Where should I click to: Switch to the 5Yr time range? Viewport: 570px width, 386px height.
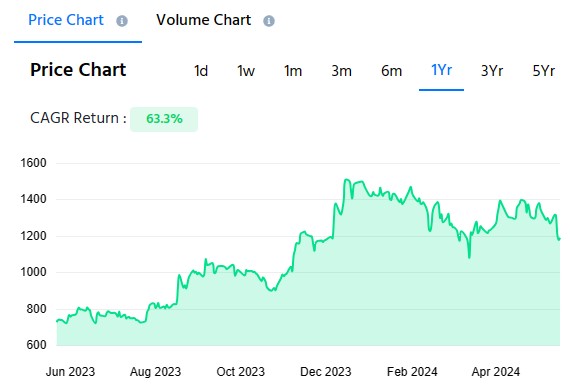click(543, 71)
